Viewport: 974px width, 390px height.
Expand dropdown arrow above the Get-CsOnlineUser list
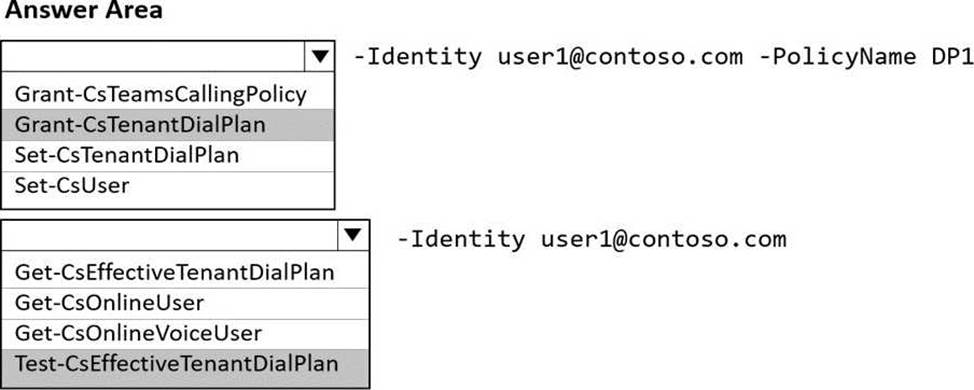[x=353, y=235]
